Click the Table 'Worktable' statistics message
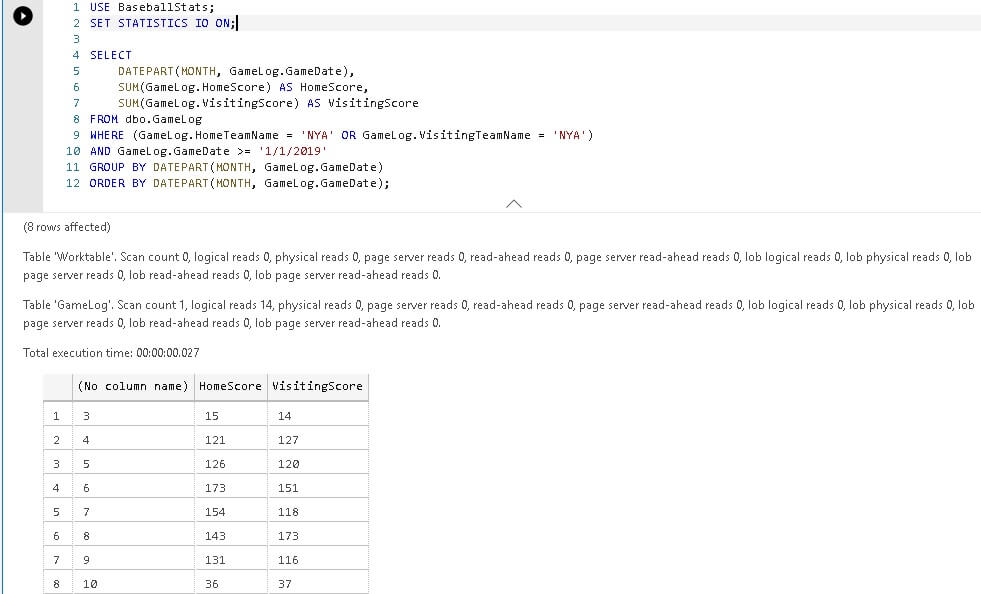Viewport: 981px width, 594px height. pyautogui.click(x=497, y=265)
